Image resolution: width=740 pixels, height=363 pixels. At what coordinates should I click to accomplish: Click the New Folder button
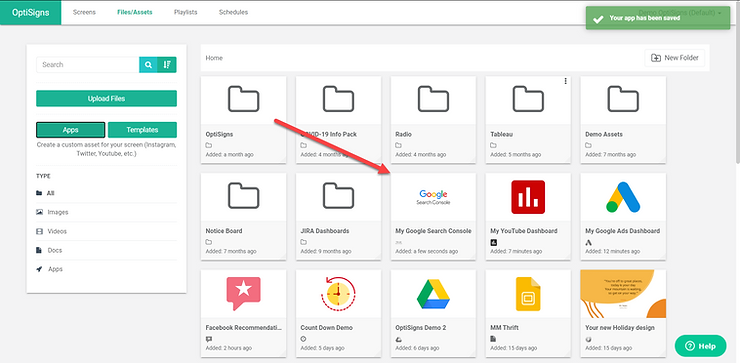[675, 58]
